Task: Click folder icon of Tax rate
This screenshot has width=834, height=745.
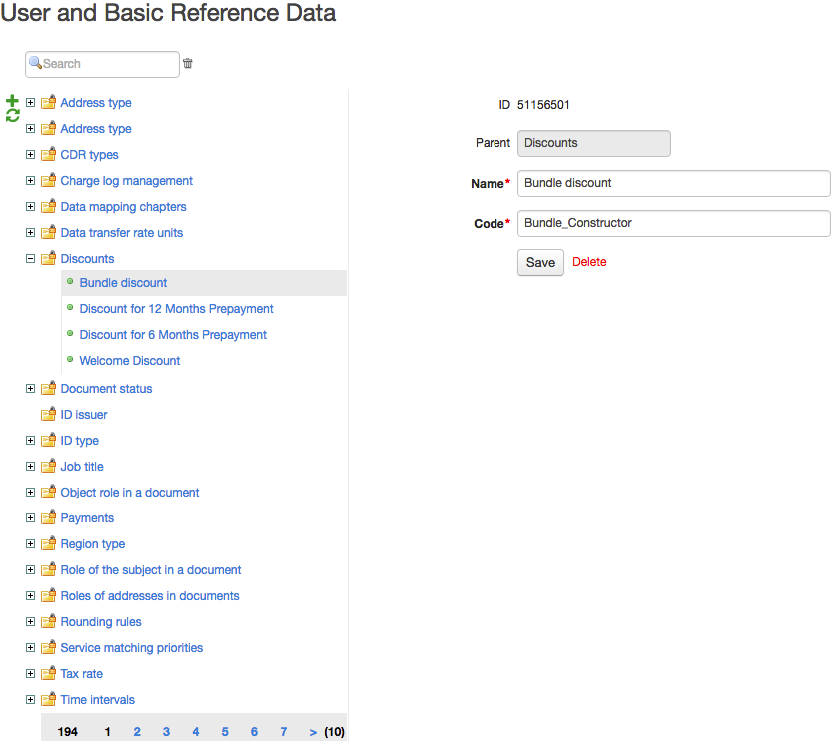Action: pos(48,674)
